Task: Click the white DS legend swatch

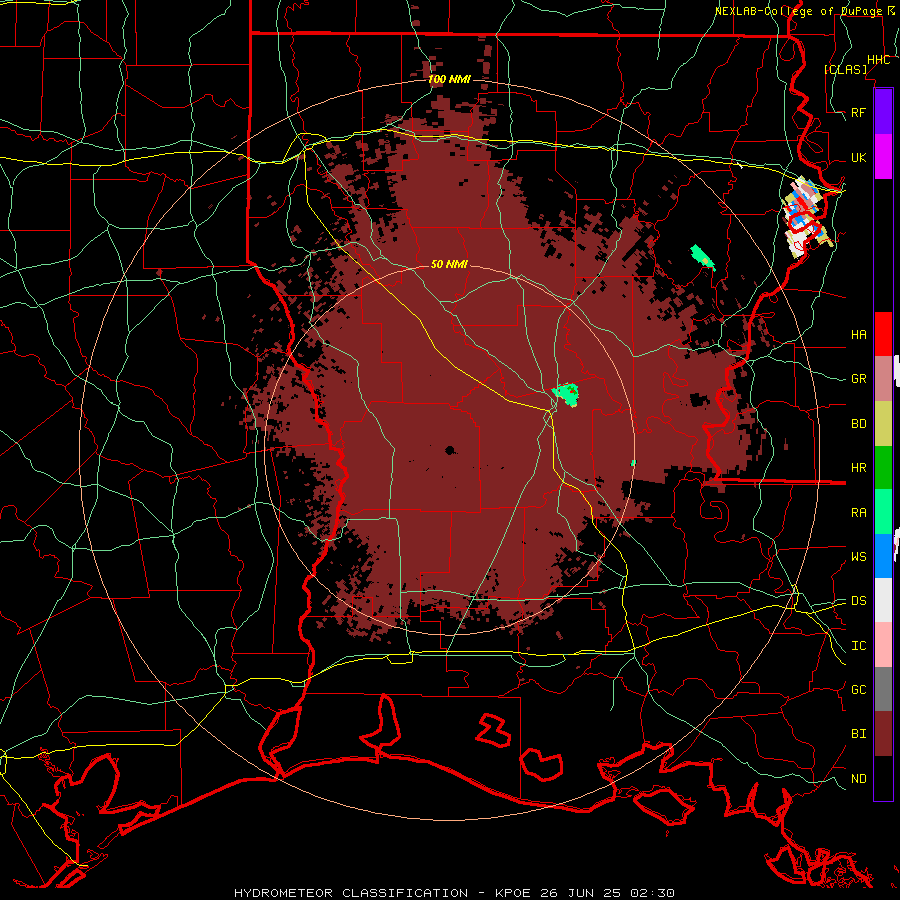Action: pos(883,600)
